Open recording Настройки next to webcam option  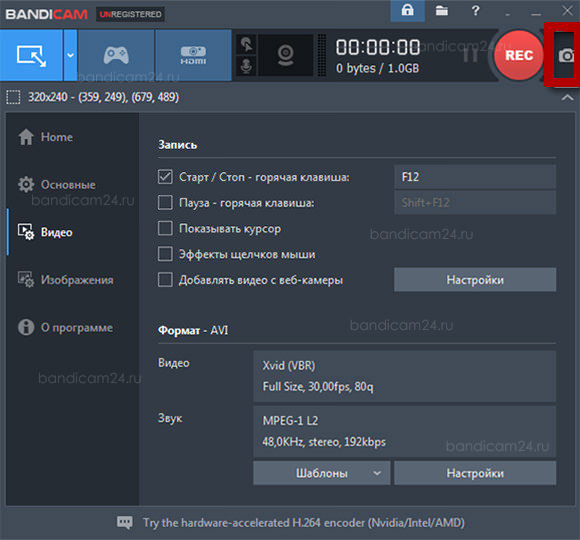[475, 280]
